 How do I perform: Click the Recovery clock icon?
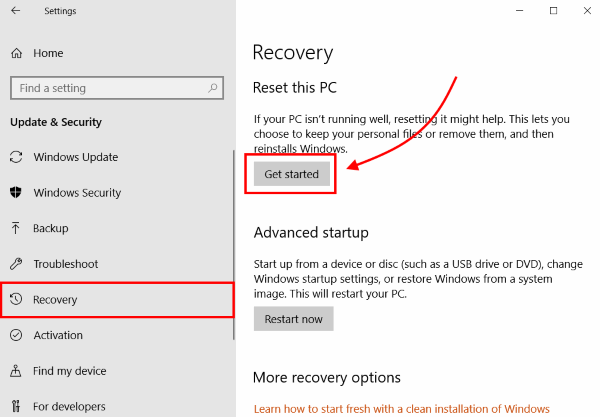point(16,300)
